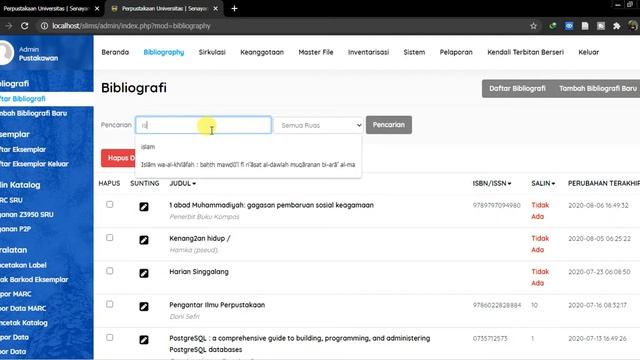Tick checkbox for 'Harian Singgalang'

109,271
